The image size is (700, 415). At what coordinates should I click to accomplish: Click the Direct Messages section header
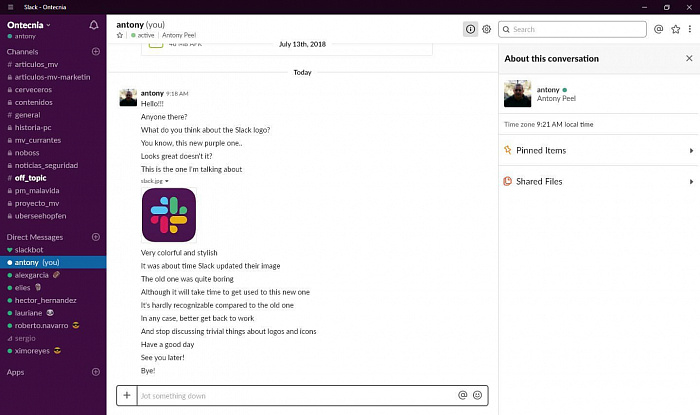tap(35, 237)
